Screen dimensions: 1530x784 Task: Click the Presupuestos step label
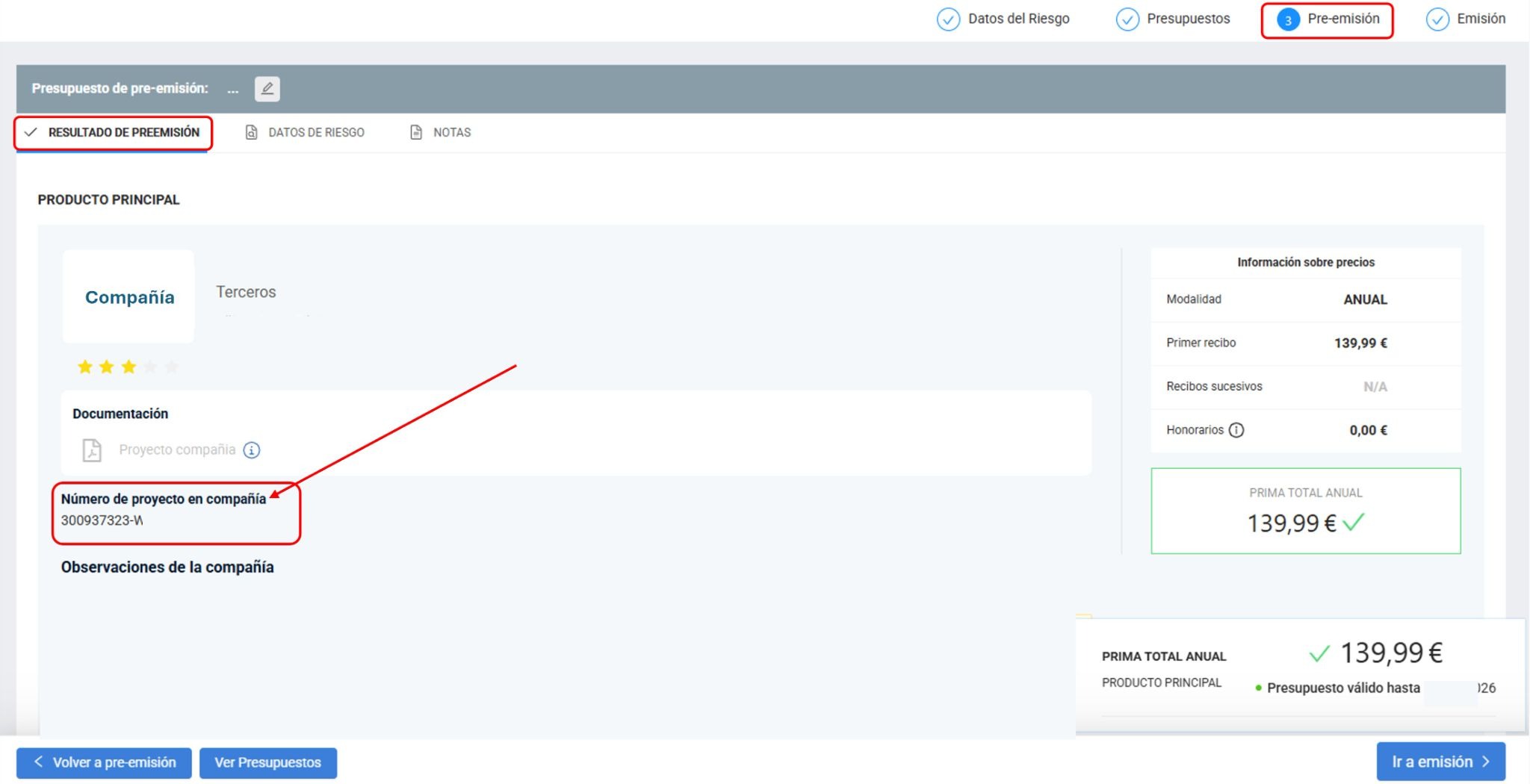tap(1189, 19)
